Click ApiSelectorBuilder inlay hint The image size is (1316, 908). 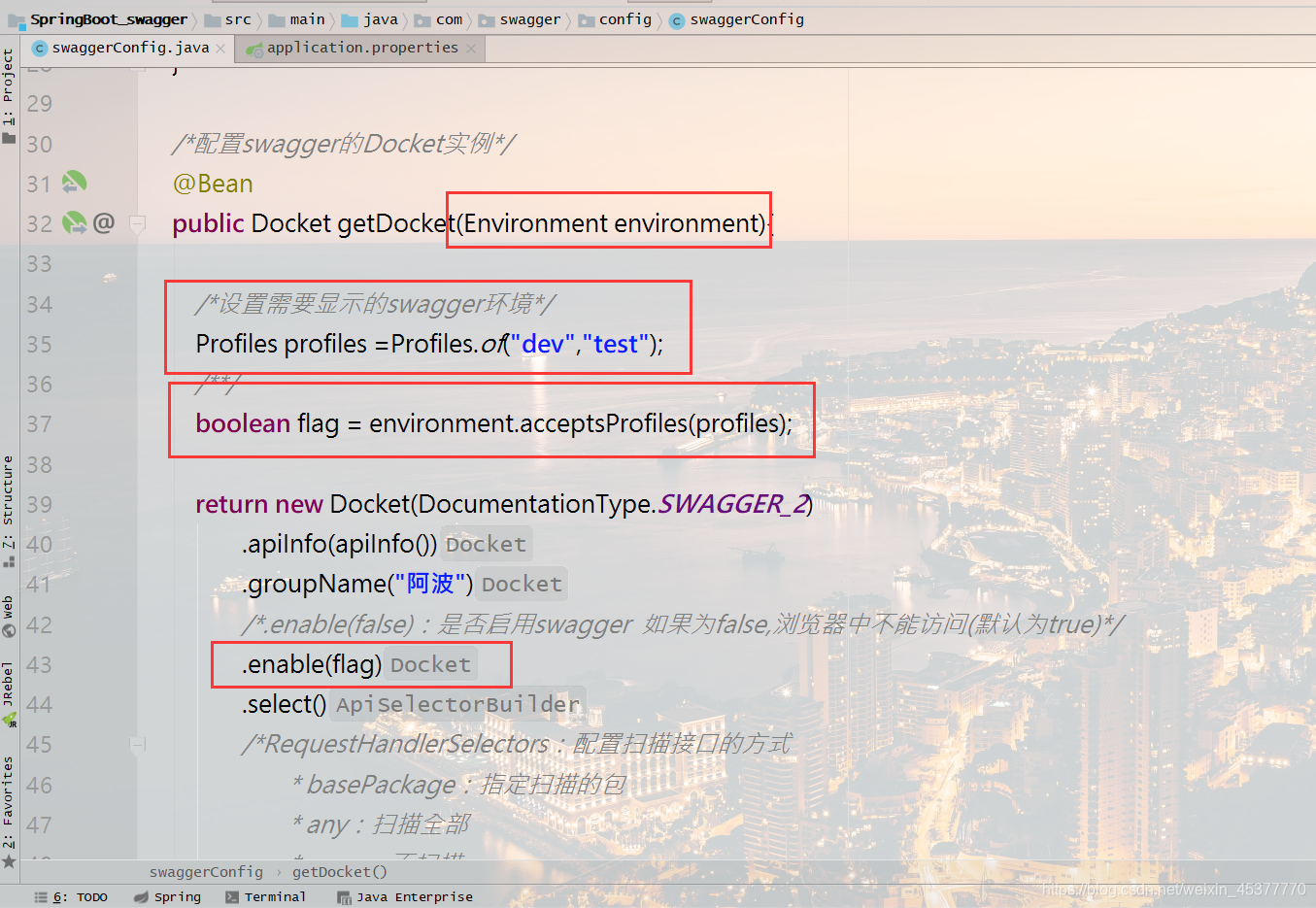click(x=457, y=704)
